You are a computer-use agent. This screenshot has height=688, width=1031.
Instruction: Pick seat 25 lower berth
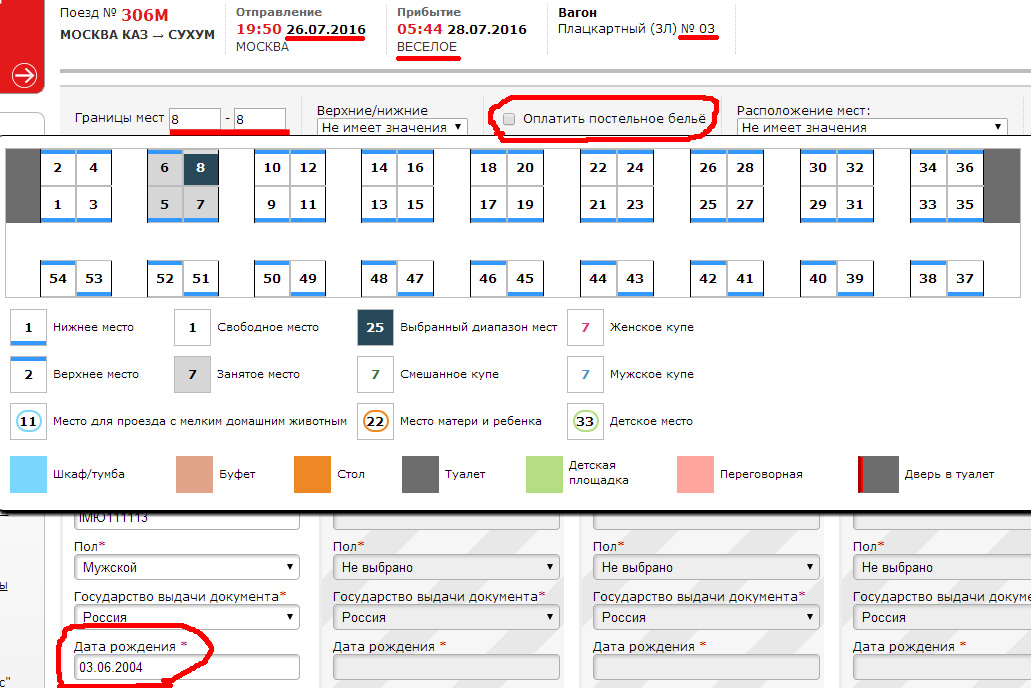(x=708, y=205)
